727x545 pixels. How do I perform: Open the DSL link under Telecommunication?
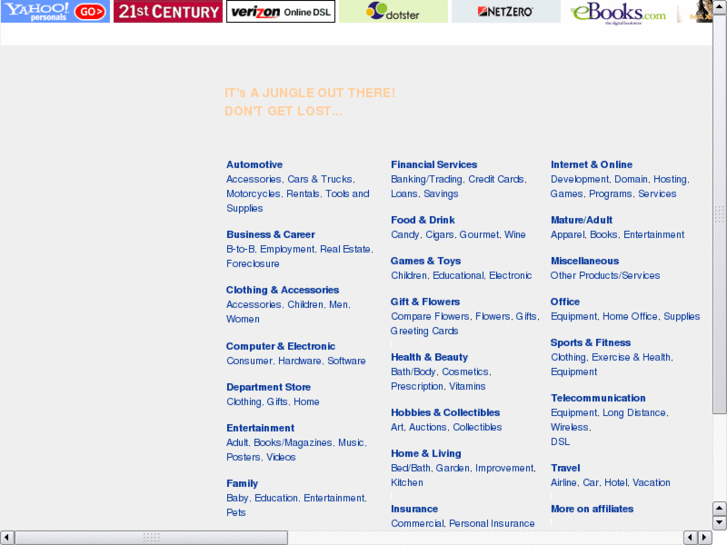[x=560, y=442]
